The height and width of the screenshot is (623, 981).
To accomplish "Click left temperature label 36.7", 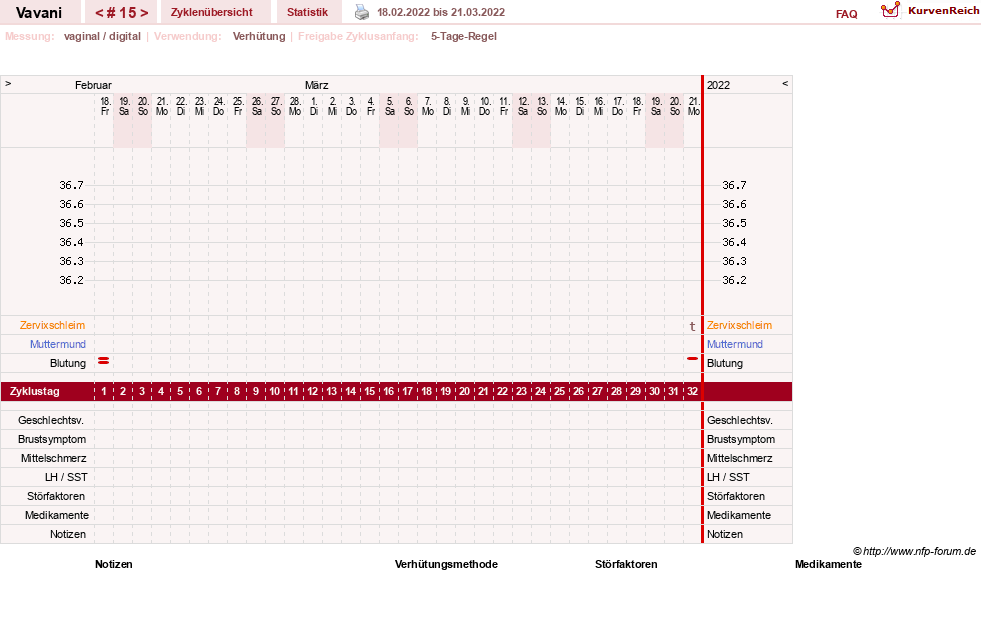I will coord(71,185).
